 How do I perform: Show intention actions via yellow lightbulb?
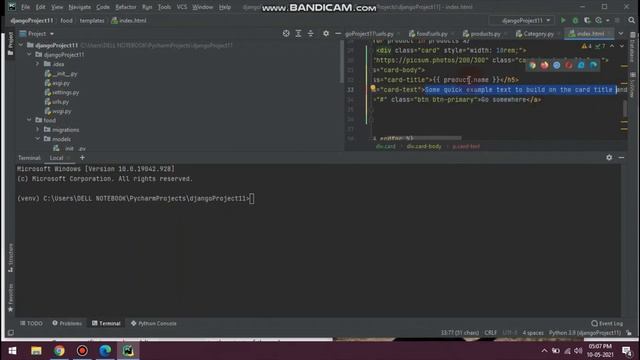click(373, 88)
